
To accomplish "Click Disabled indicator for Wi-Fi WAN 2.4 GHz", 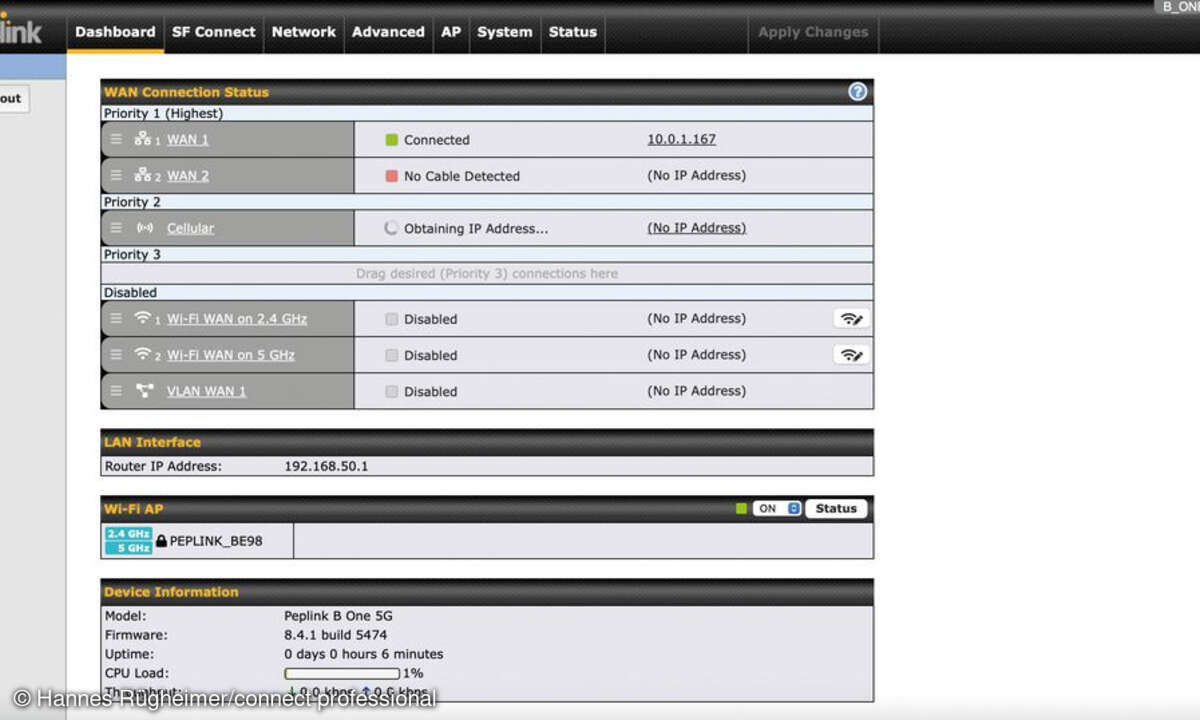I will click(x=392, y=319).
